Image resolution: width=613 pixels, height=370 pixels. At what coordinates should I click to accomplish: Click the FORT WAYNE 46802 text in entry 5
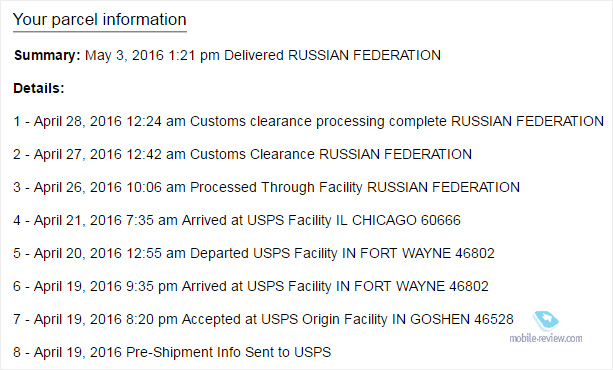pos(427,253)
